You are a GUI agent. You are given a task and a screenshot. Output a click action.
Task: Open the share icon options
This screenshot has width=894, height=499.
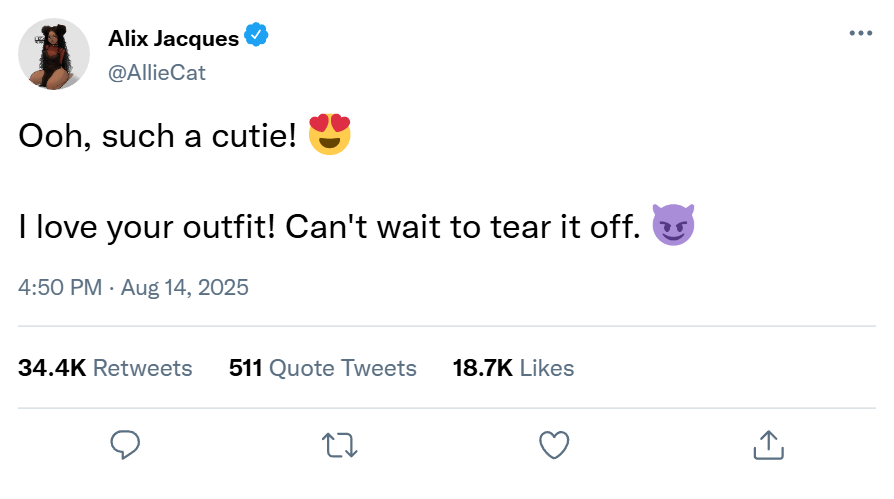768,443
